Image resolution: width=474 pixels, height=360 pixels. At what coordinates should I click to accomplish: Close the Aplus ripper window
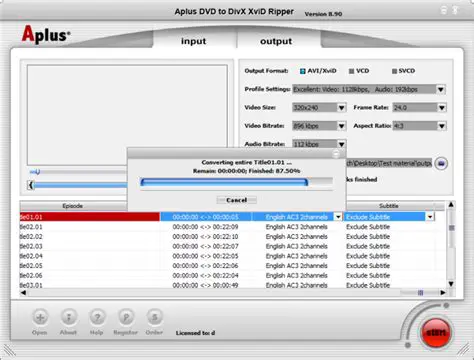tap(456, 10)
